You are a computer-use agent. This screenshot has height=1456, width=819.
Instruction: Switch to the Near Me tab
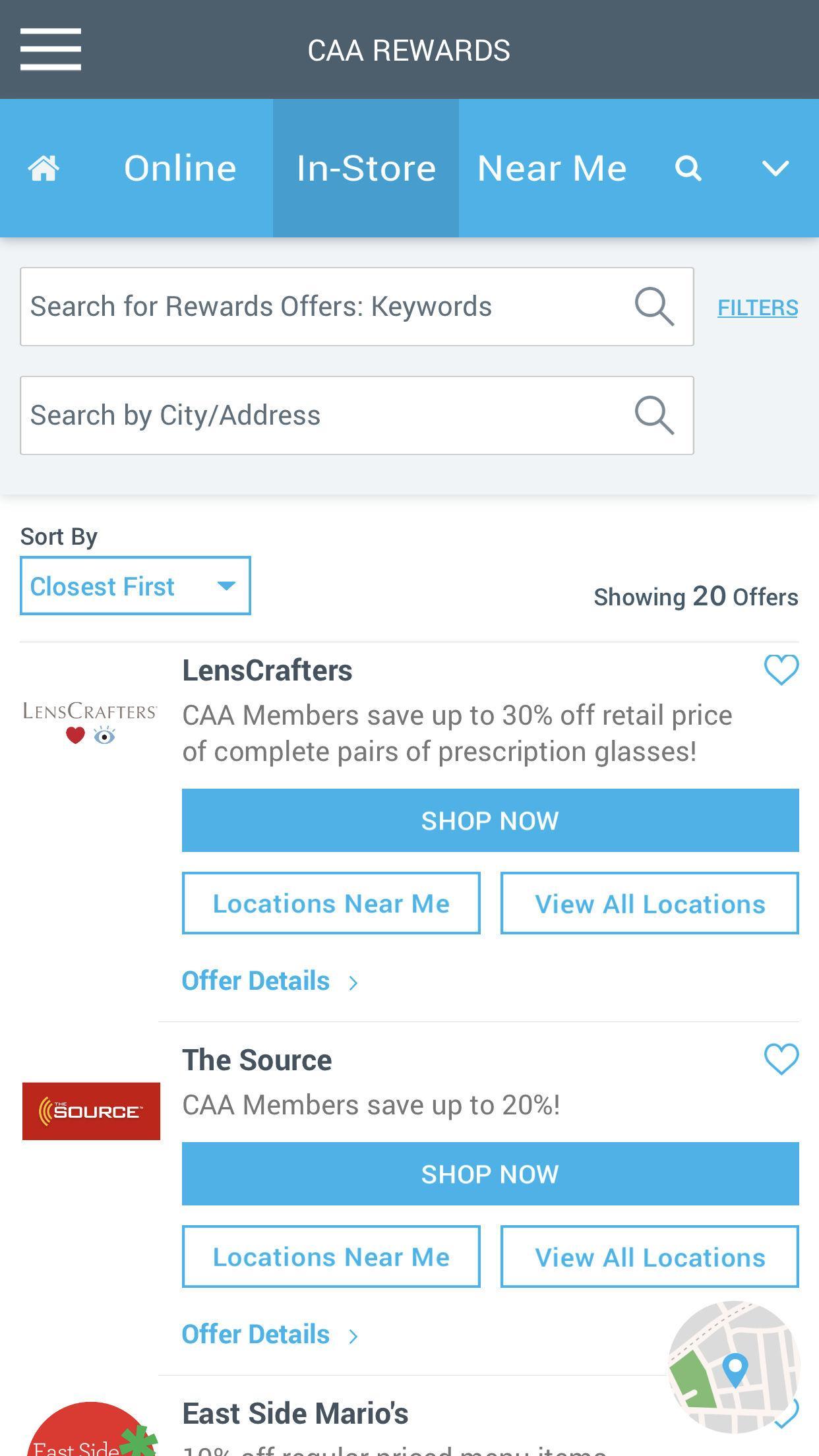click(x=551, y=168)
